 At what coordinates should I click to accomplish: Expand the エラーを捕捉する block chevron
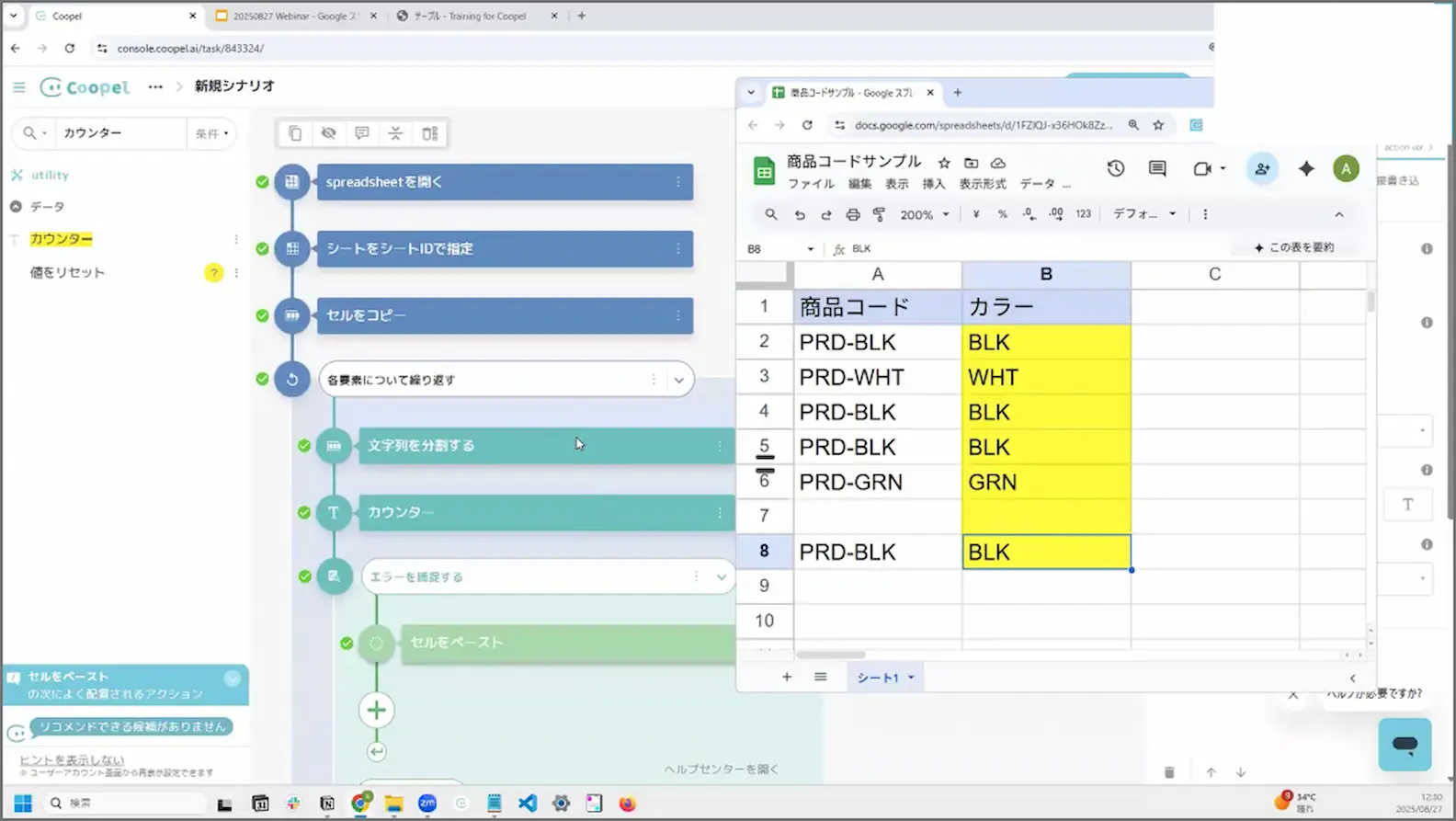(x=722, y=577)
